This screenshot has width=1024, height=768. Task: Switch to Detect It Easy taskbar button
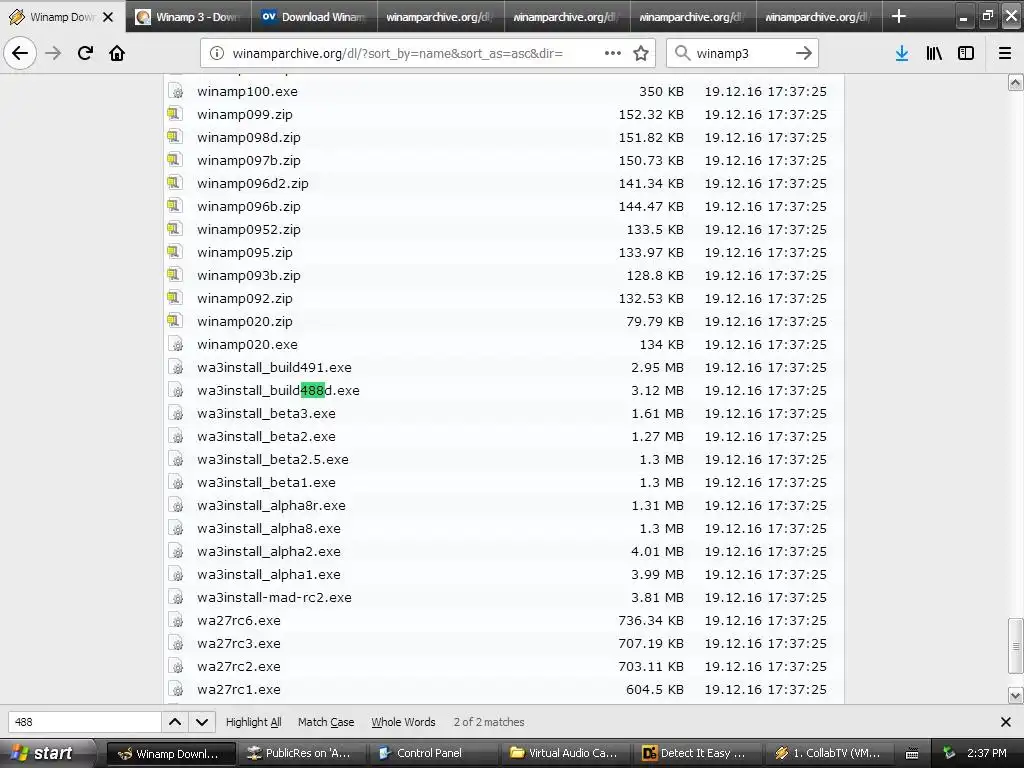697,753
